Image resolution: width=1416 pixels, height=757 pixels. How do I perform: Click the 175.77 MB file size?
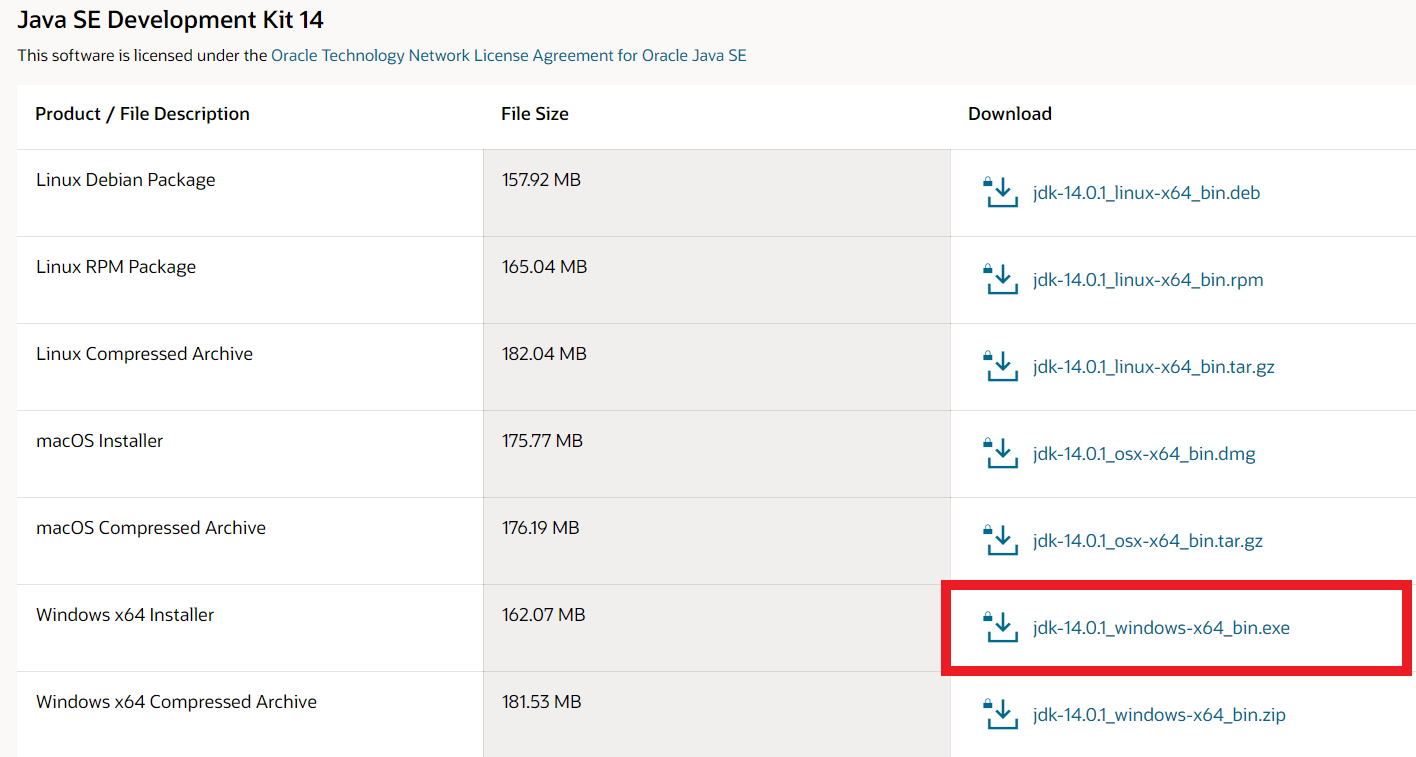click(542, 441)
